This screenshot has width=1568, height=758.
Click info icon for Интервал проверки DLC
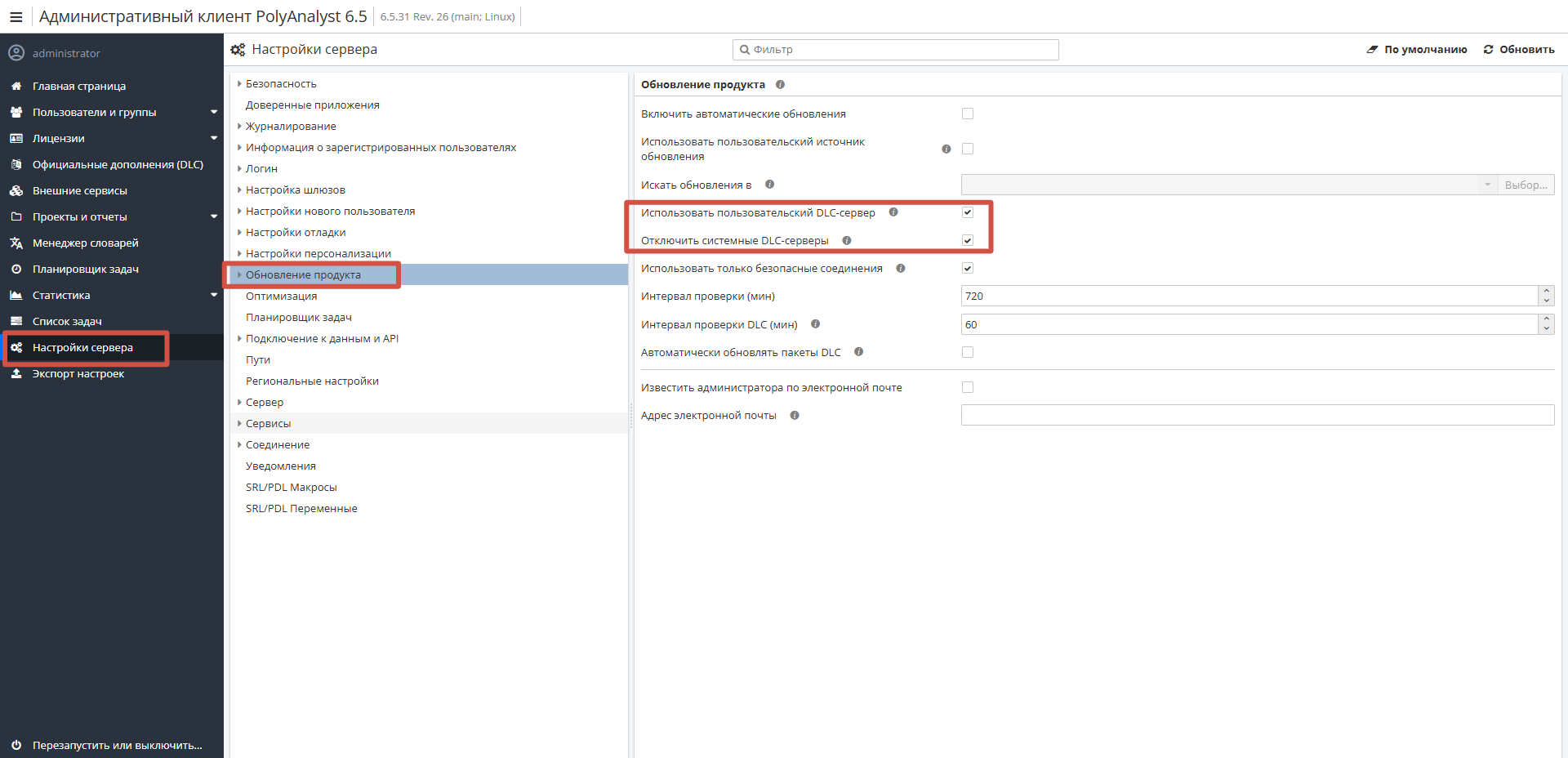click(815, 324)
